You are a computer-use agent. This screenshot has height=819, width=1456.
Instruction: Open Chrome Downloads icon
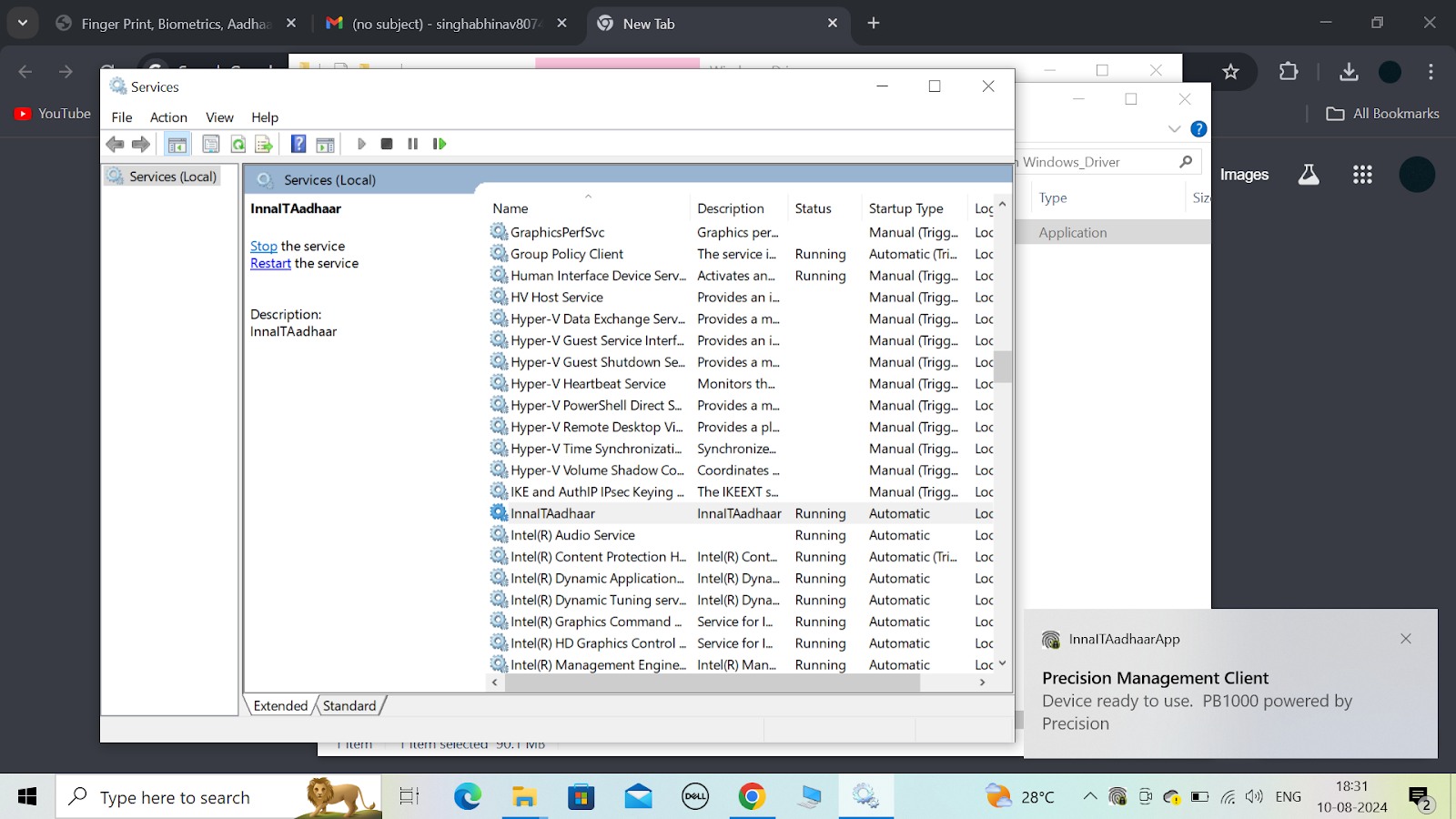click(1349, 71)
